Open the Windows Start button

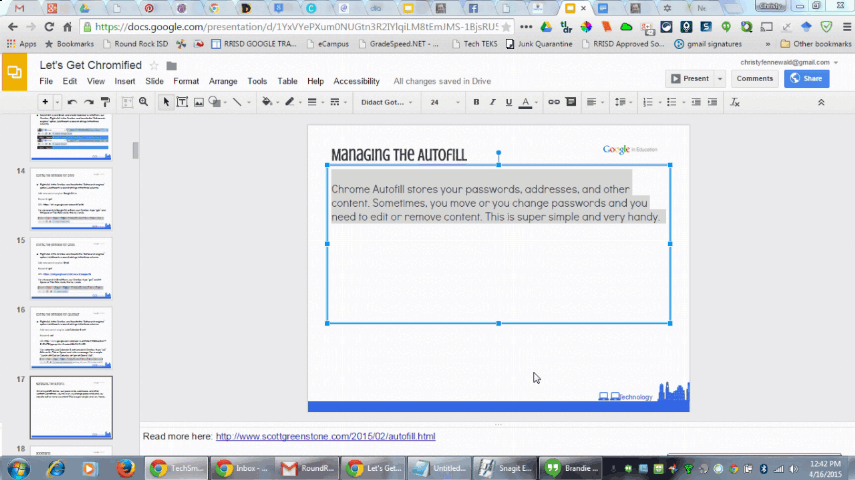(18, 468)
